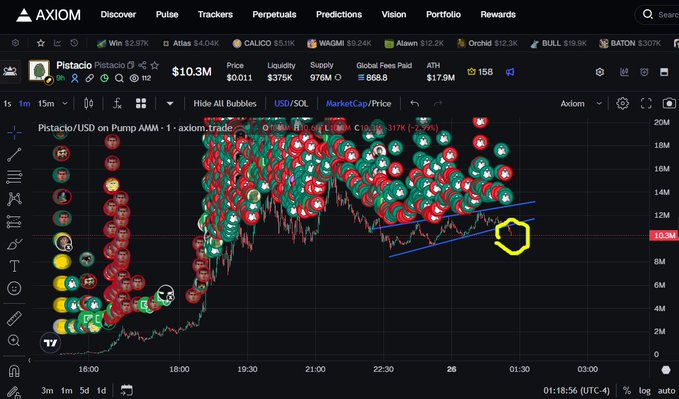Image resolution: width=679 pixels, height=399 pixels.
Task: Toggle MarketCap/Price display
Action: pyautogui.click(x=358, y=104)
